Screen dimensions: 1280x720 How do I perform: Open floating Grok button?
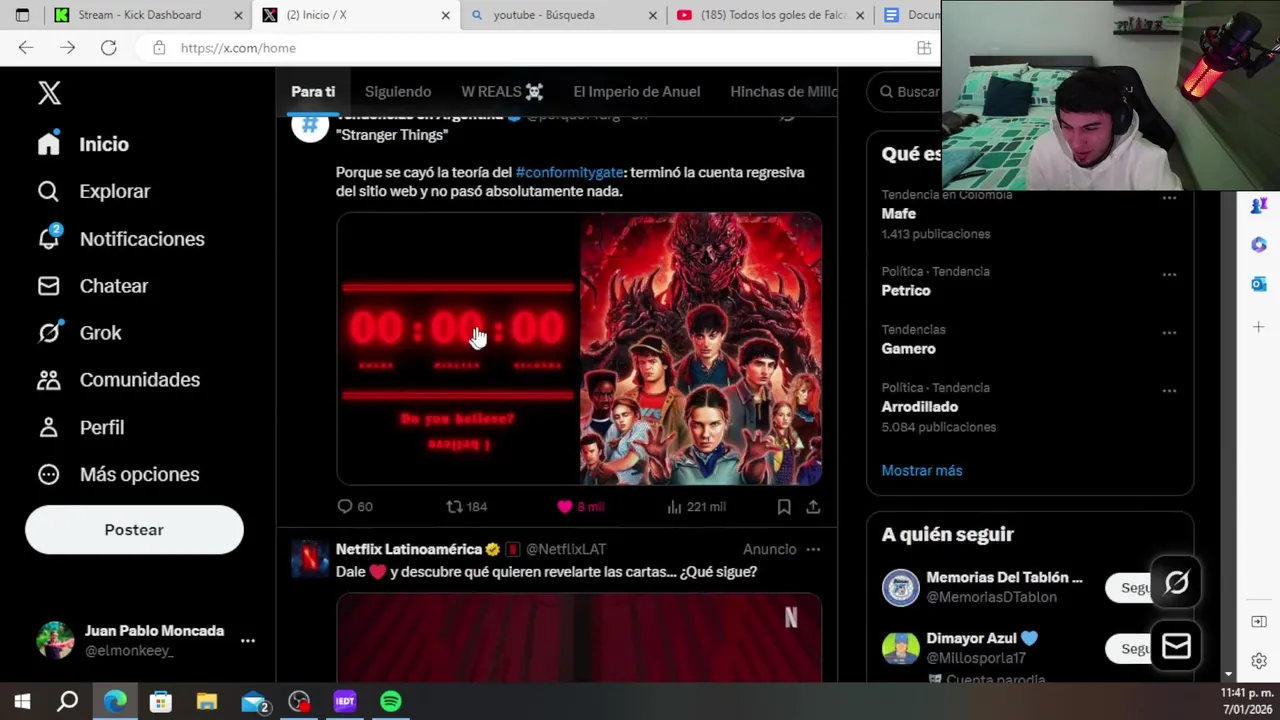point(1176,583)
